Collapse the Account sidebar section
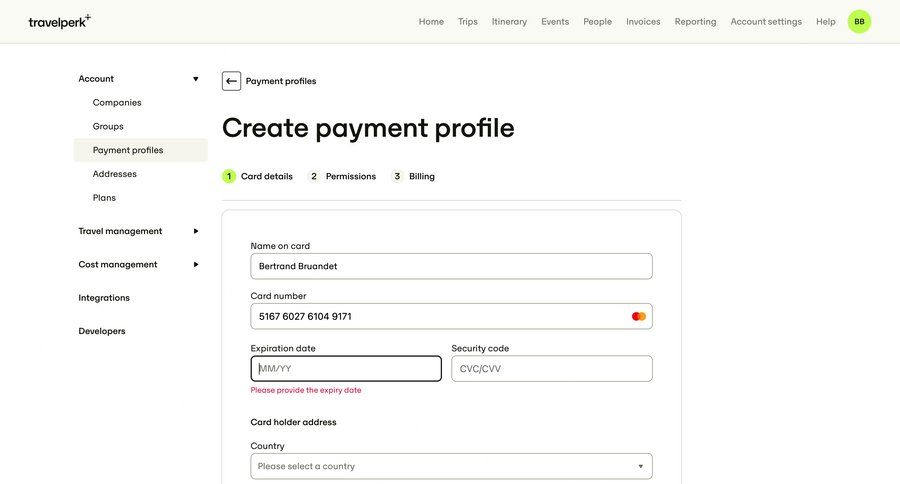 [196, 79]
